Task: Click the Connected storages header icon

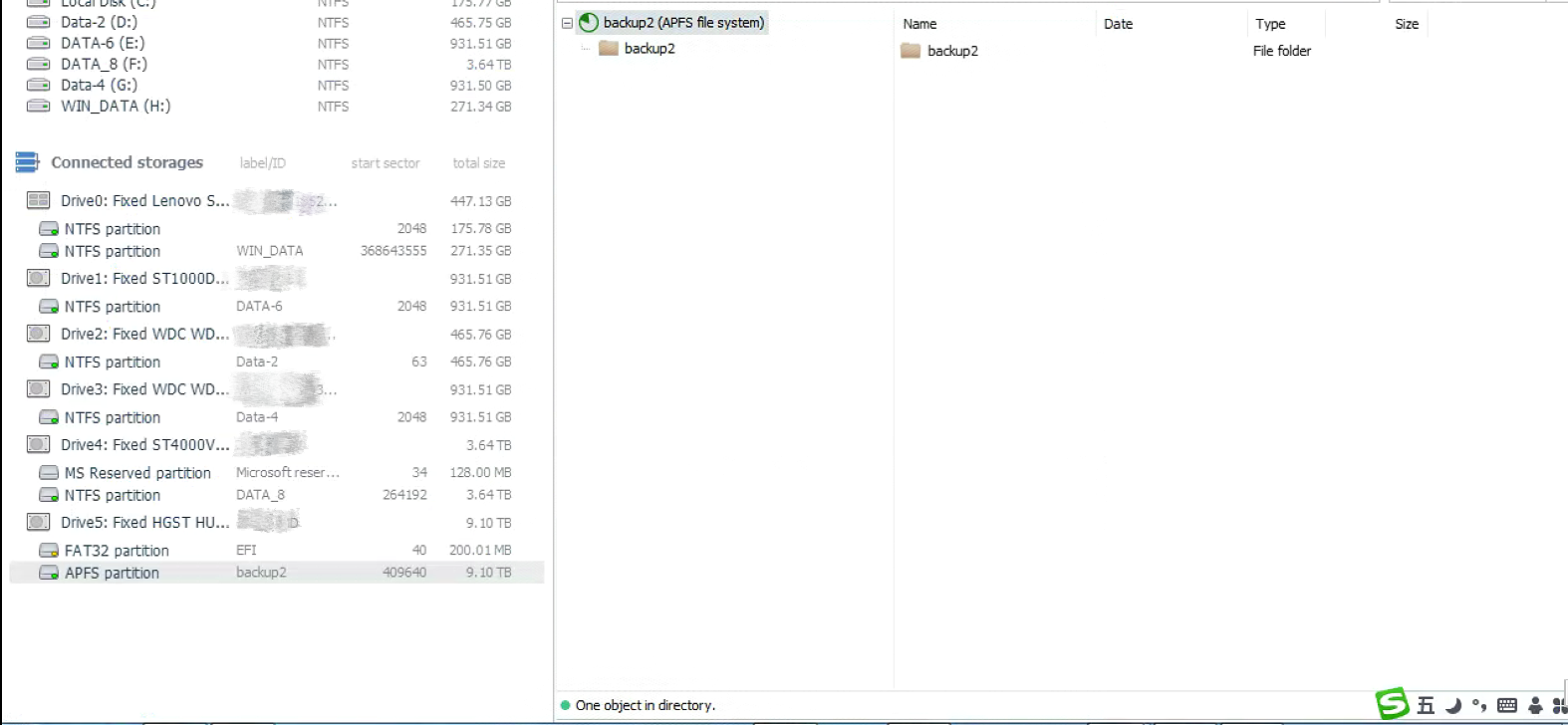Action: point(27,162)
